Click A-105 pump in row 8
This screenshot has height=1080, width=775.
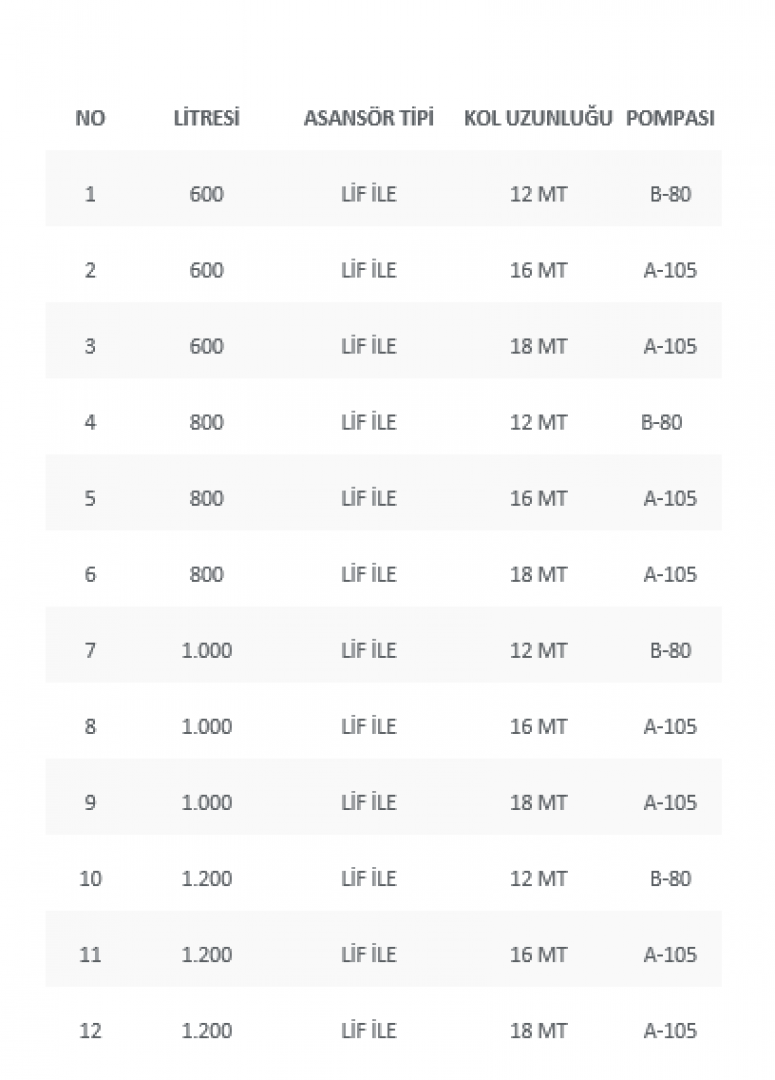(x=670, y=727)
